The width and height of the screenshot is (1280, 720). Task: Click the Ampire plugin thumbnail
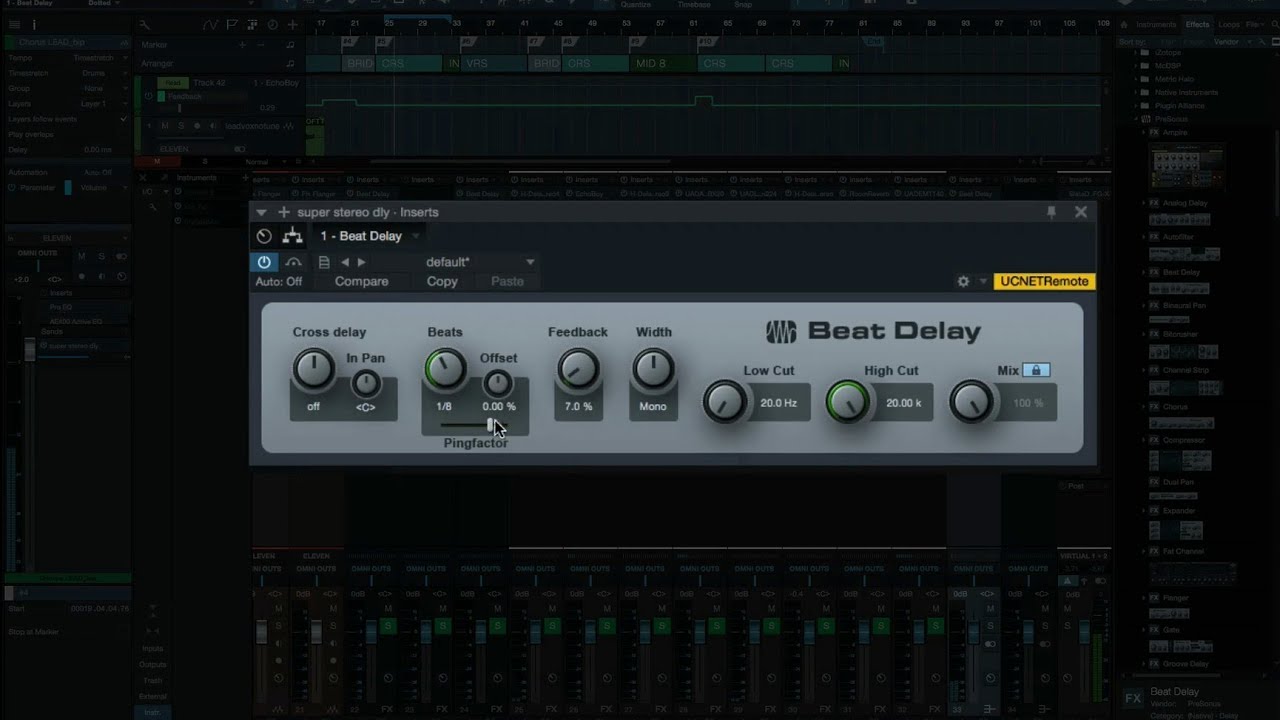[1187, 167]
